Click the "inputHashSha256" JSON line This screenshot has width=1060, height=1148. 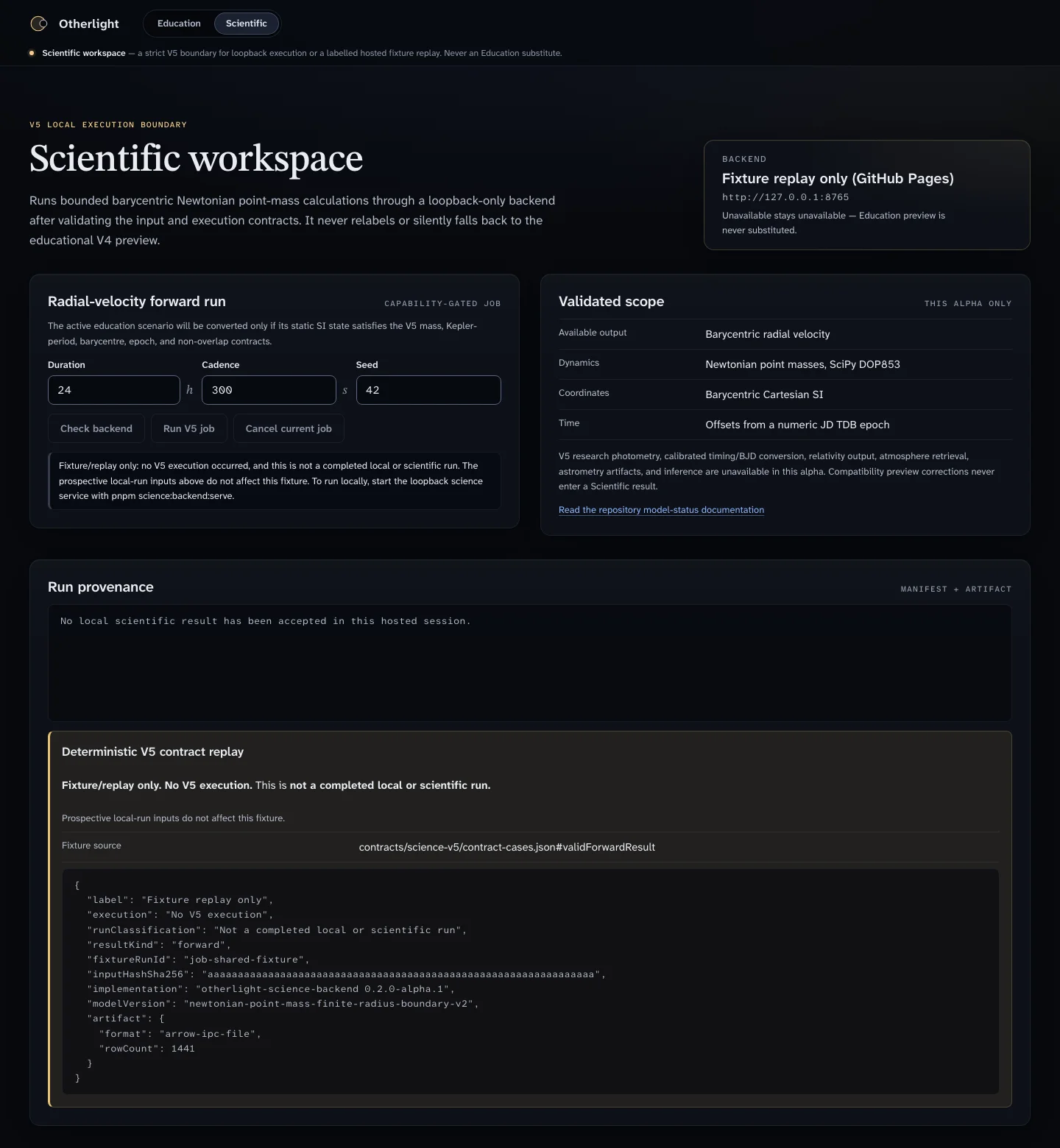(346, 974)
